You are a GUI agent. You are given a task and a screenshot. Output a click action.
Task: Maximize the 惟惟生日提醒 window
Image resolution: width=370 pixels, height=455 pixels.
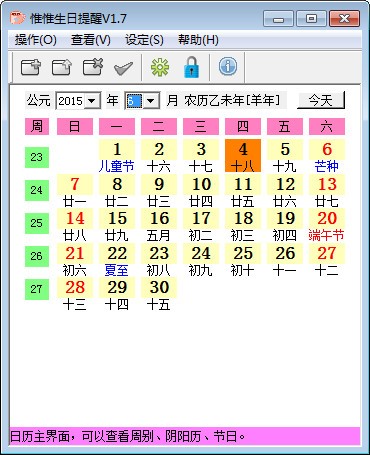pyautogui.click(x=311, y=18)
